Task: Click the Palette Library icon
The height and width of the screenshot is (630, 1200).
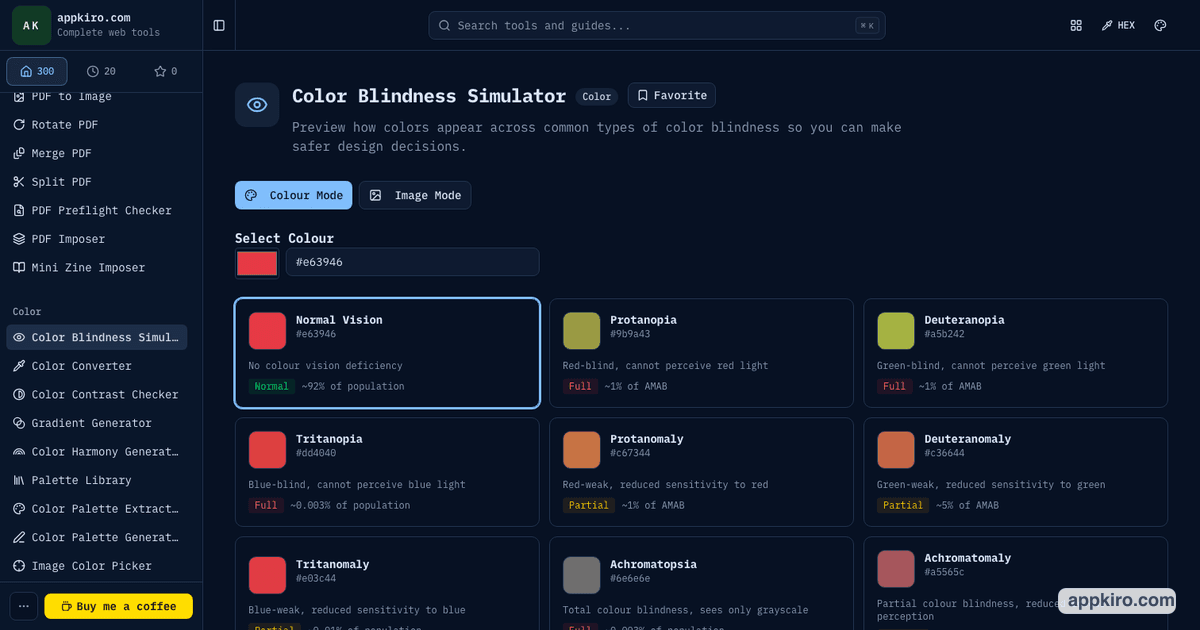Action: click(x=19, y=480)
